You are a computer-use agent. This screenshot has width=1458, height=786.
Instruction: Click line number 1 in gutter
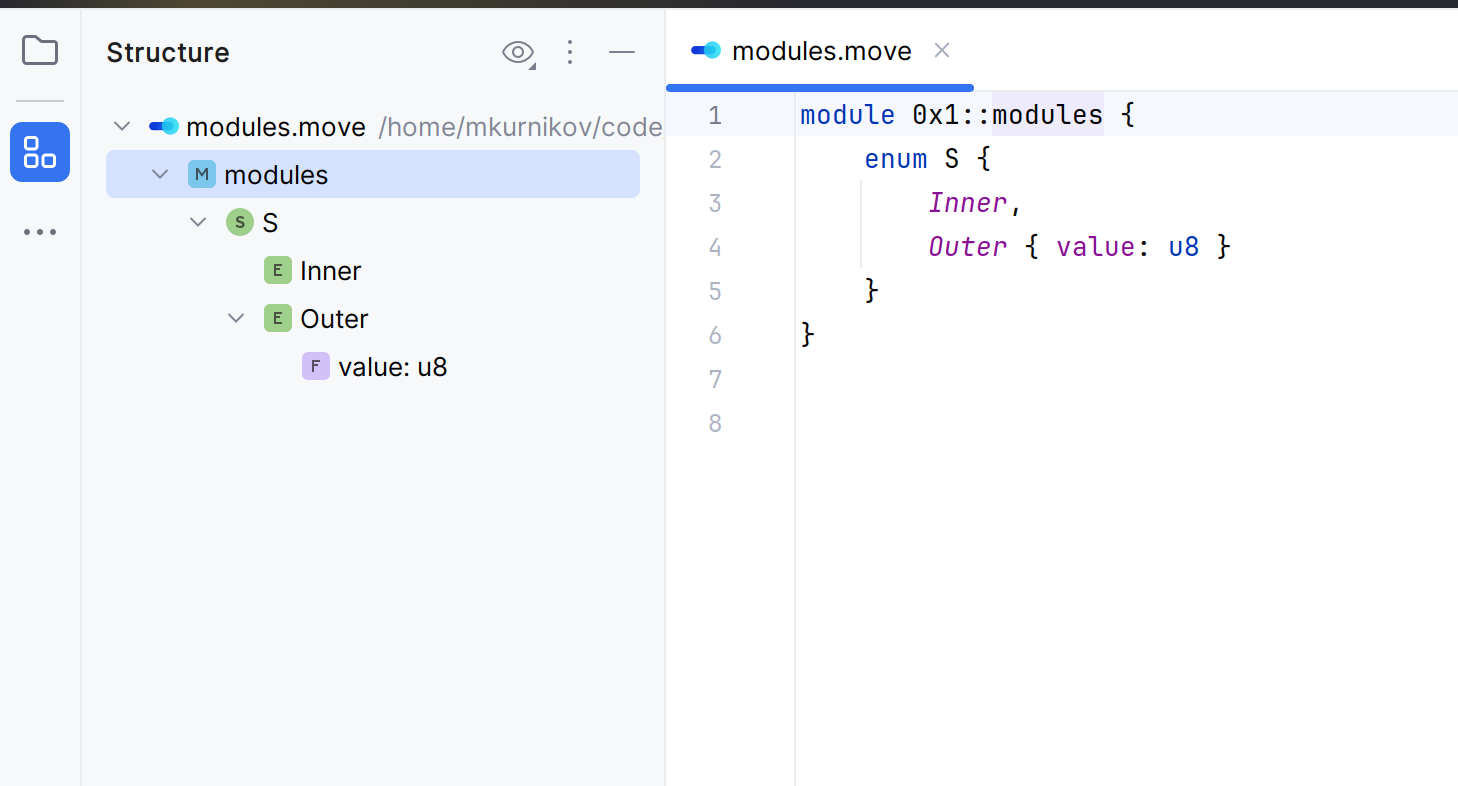[x=714, y=115]
